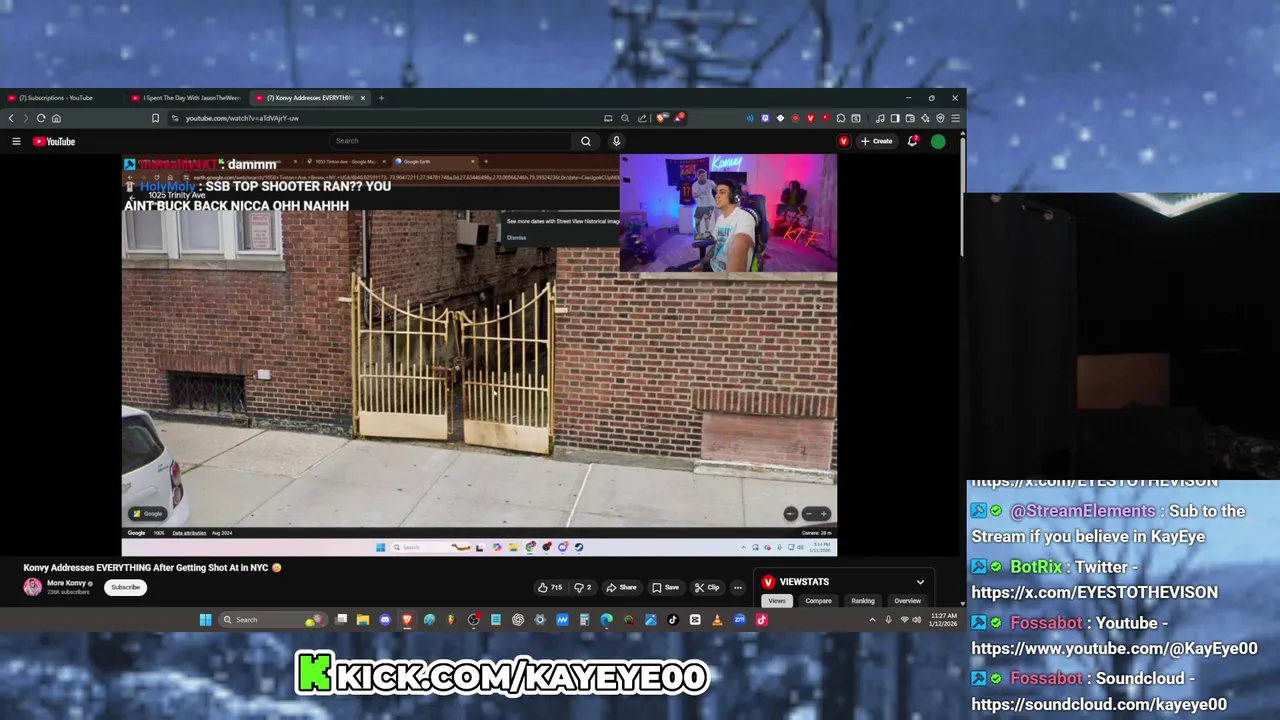Open VLC media player from the taskbar
Screen dimensions: 1280x720
[717, 620]
